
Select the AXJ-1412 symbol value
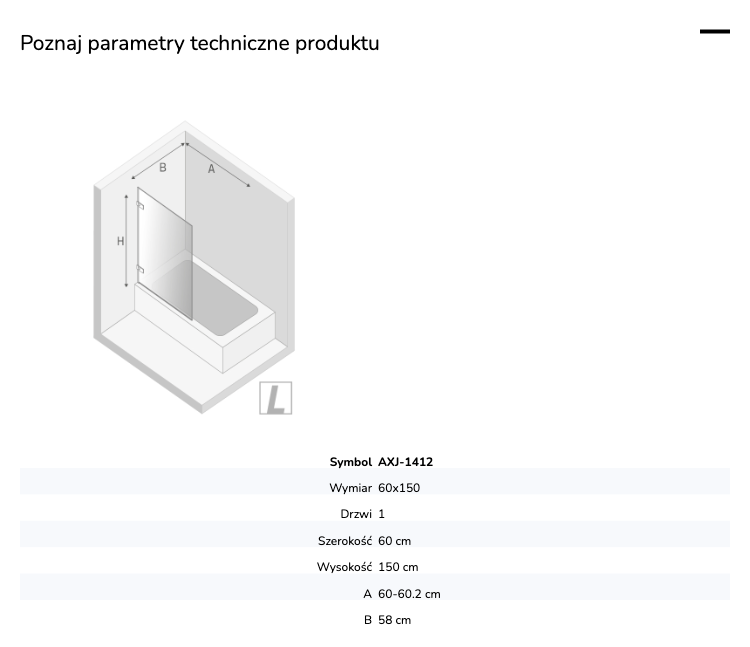point(406,462)
